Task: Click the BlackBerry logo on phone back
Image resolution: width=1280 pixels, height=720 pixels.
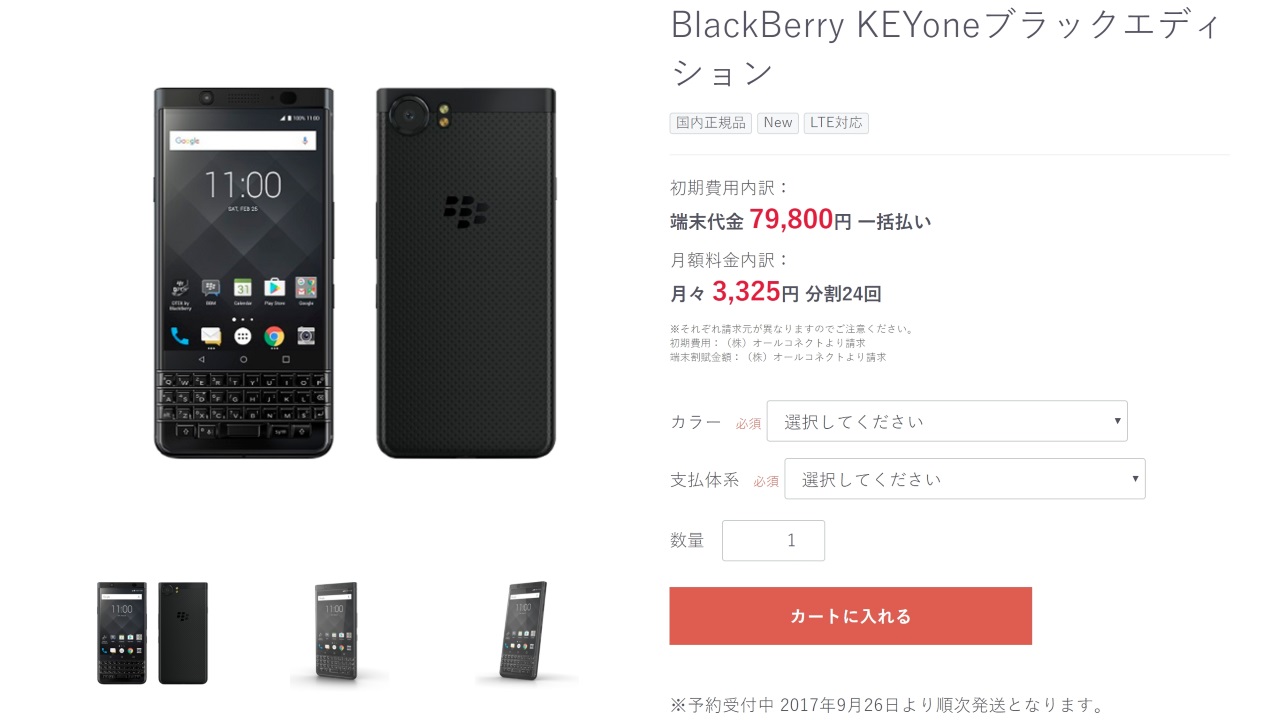Action: coord(466,211)
